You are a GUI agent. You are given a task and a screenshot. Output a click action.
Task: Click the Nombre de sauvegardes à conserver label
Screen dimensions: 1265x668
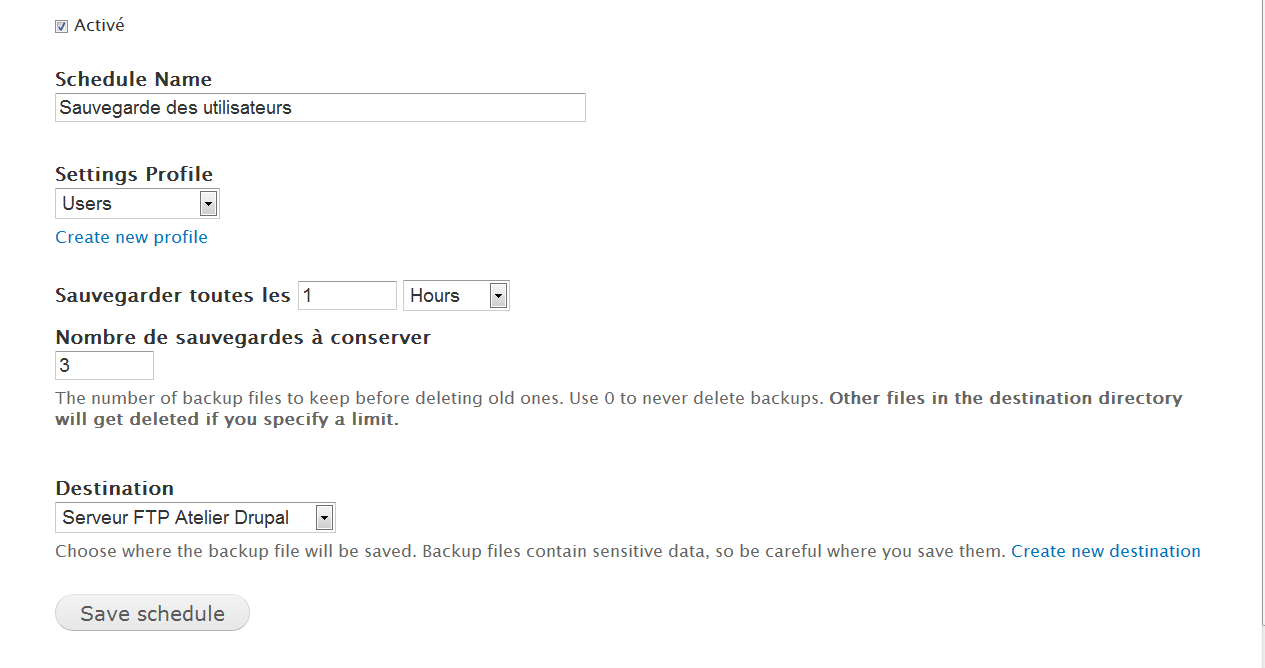[243, 337]
